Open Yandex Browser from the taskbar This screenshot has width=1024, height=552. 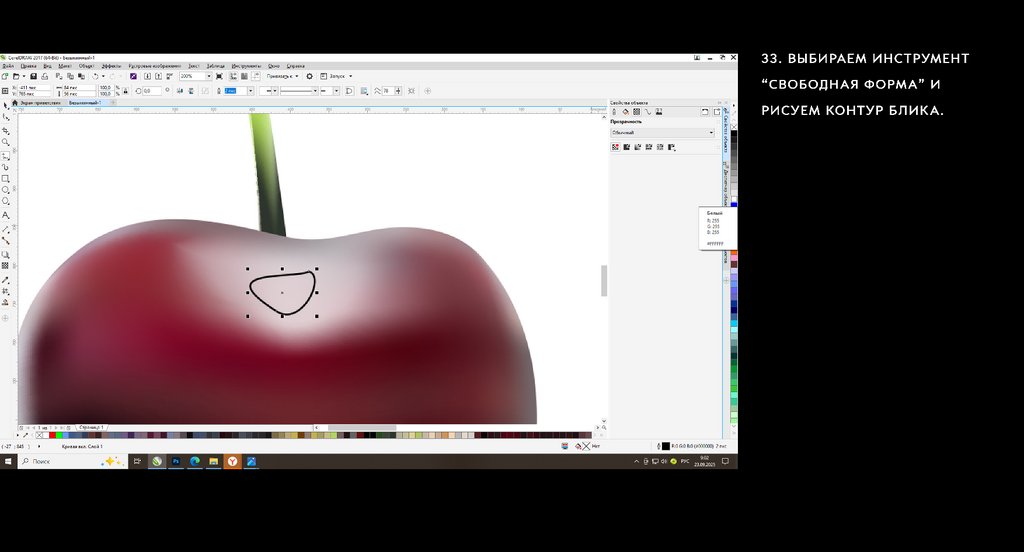[x=232, y=461]
